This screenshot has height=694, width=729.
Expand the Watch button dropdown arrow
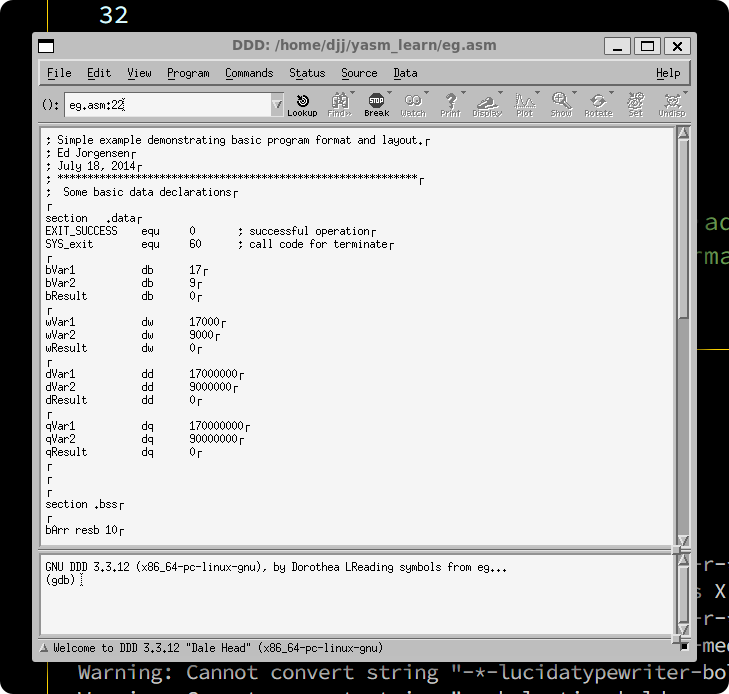coord(426,93)
